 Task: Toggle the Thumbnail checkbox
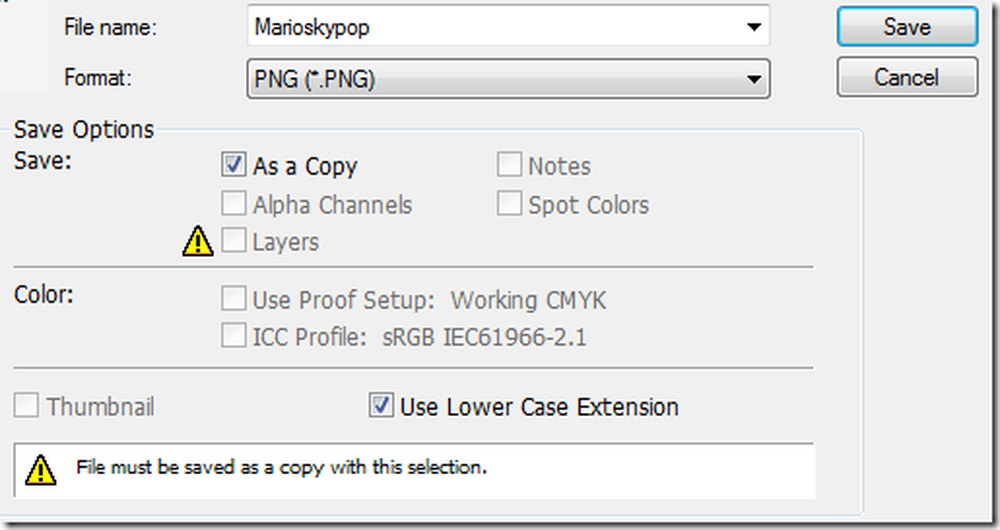point(26,406)
